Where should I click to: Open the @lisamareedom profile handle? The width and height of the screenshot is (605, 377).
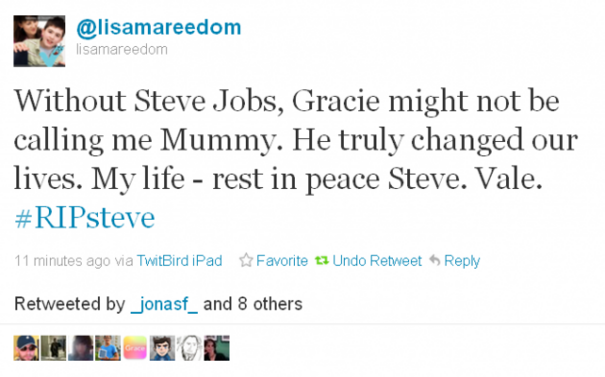click(159, 28)
